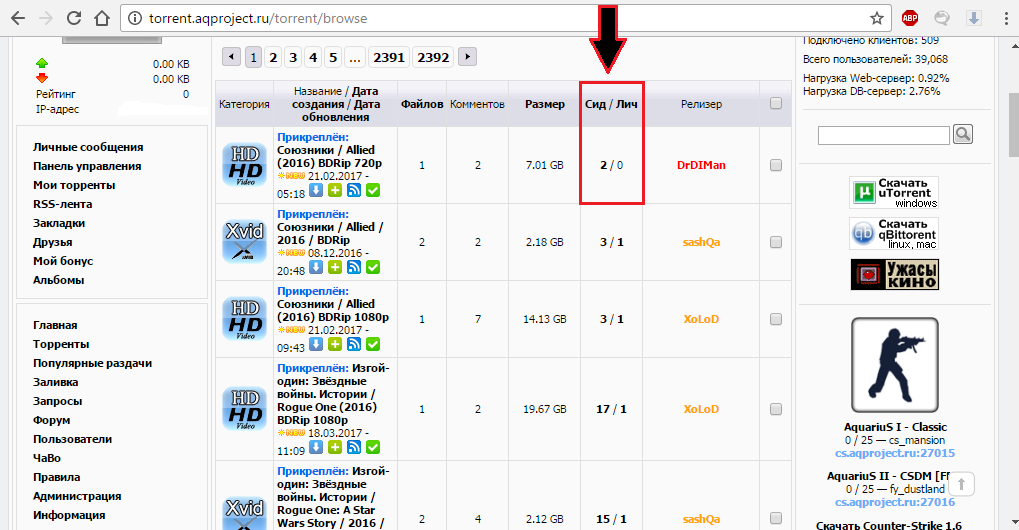
Task: Go to previous page arrow in pagination
Action: pyautogui.click(x=231, y=57)
